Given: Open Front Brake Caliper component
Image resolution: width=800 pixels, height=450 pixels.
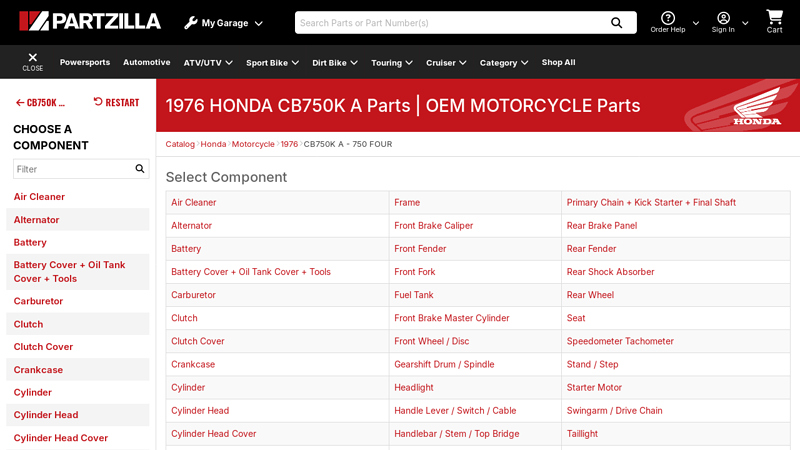Looking at the screenshot, I should 433,226.
